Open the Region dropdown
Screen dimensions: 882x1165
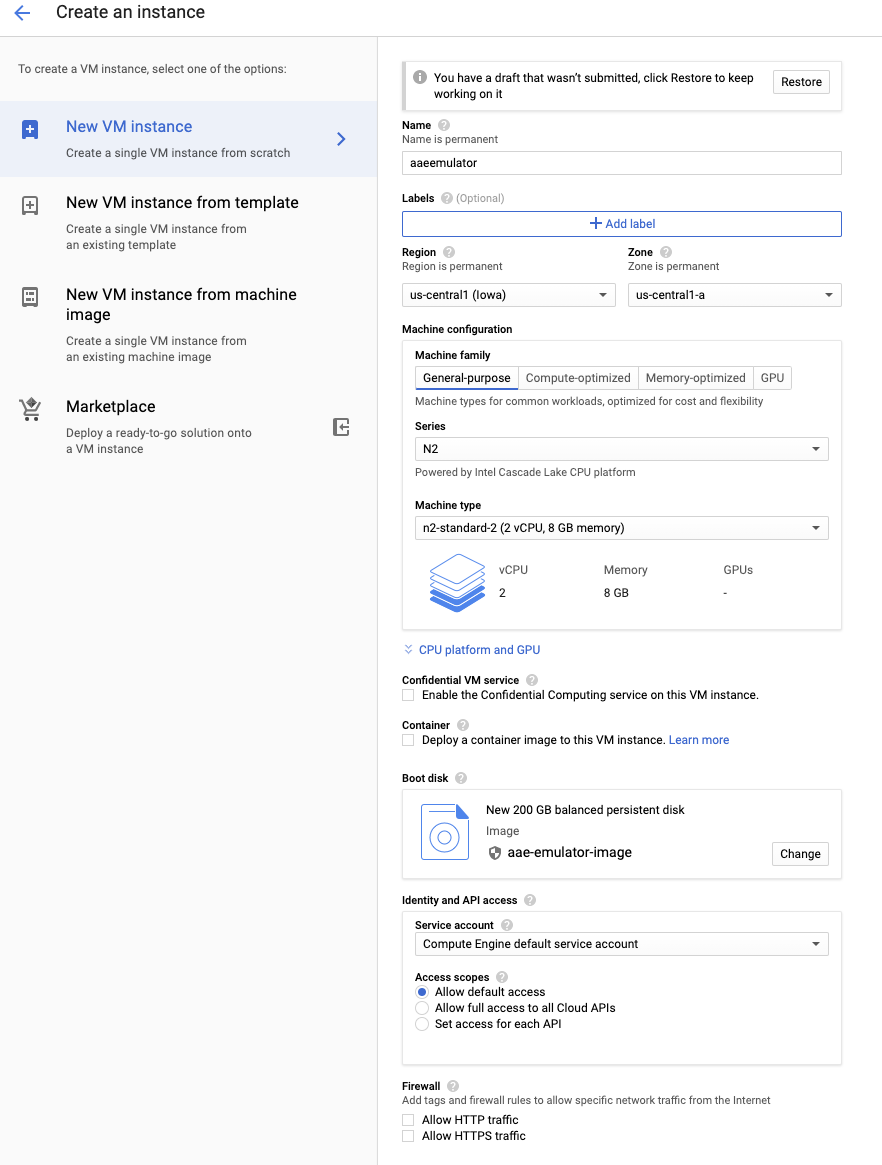508,295
